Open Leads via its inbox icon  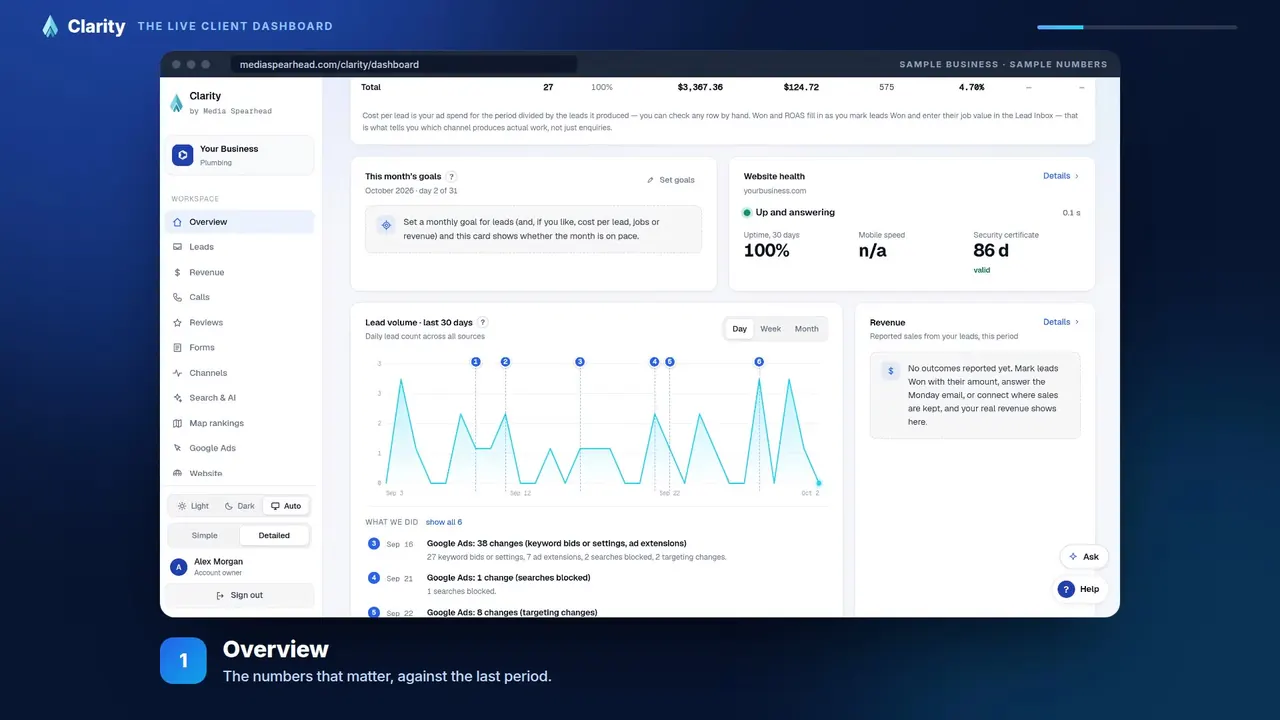(178, 247)
